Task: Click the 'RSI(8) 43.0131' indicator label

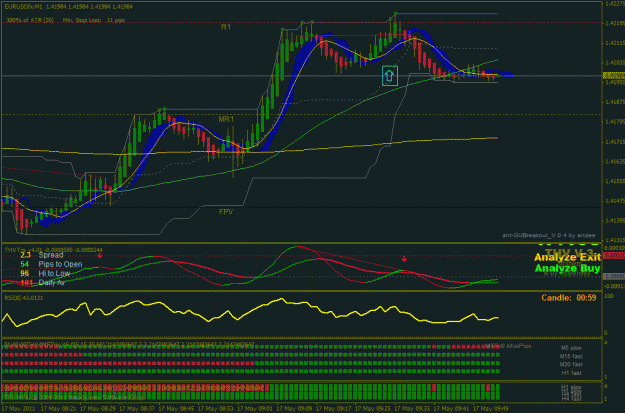Action: tap(24, 298)
